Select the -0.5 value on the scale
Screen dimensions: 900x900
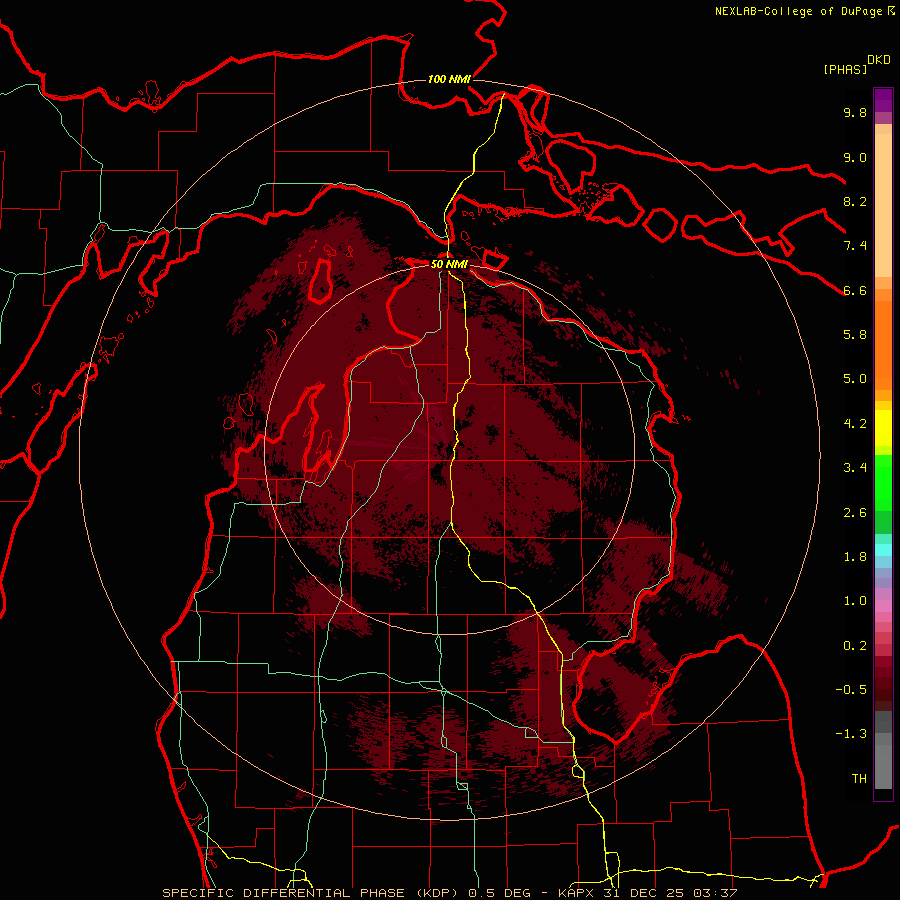click(x=851, y=690)
